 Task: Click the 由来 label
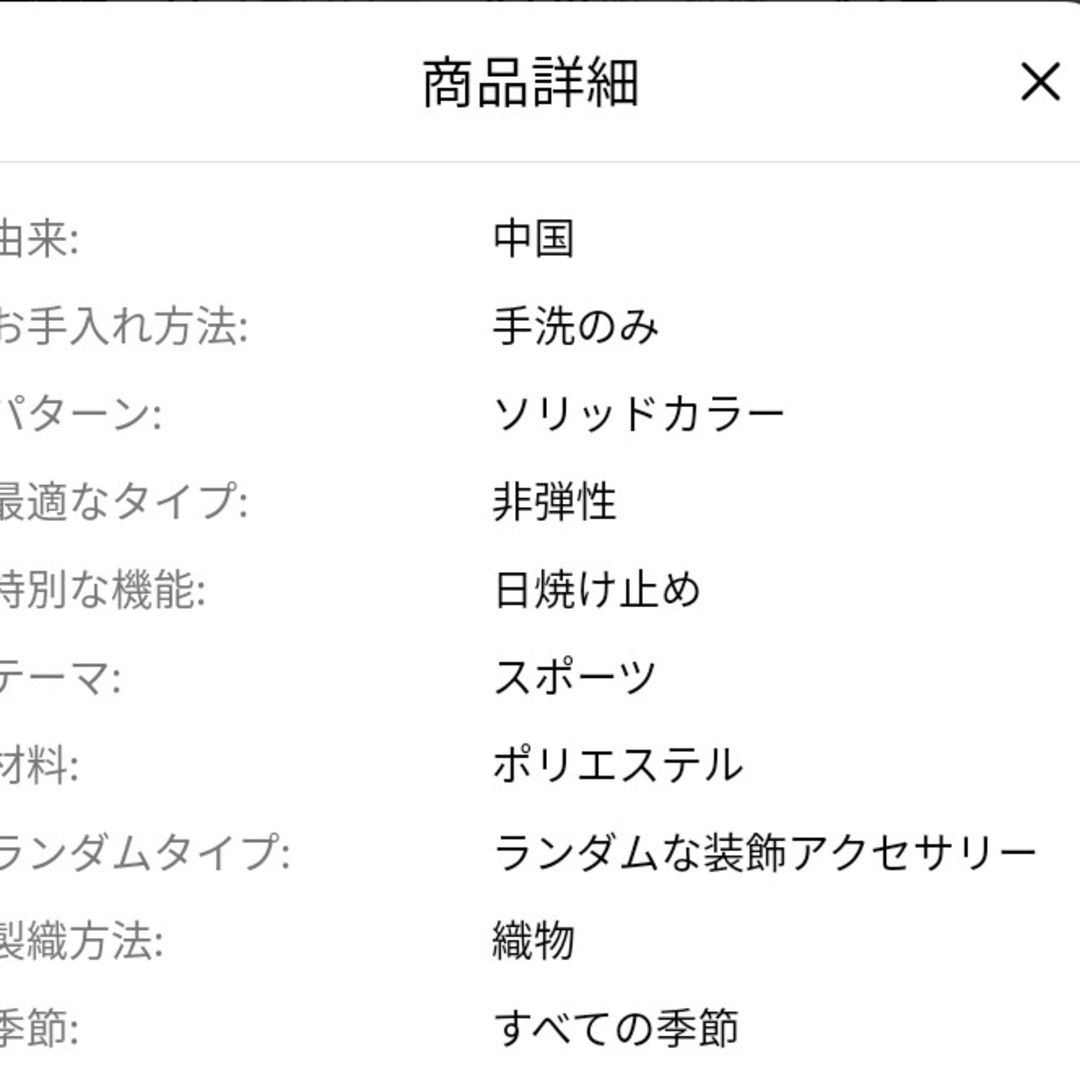pos(38,239)
